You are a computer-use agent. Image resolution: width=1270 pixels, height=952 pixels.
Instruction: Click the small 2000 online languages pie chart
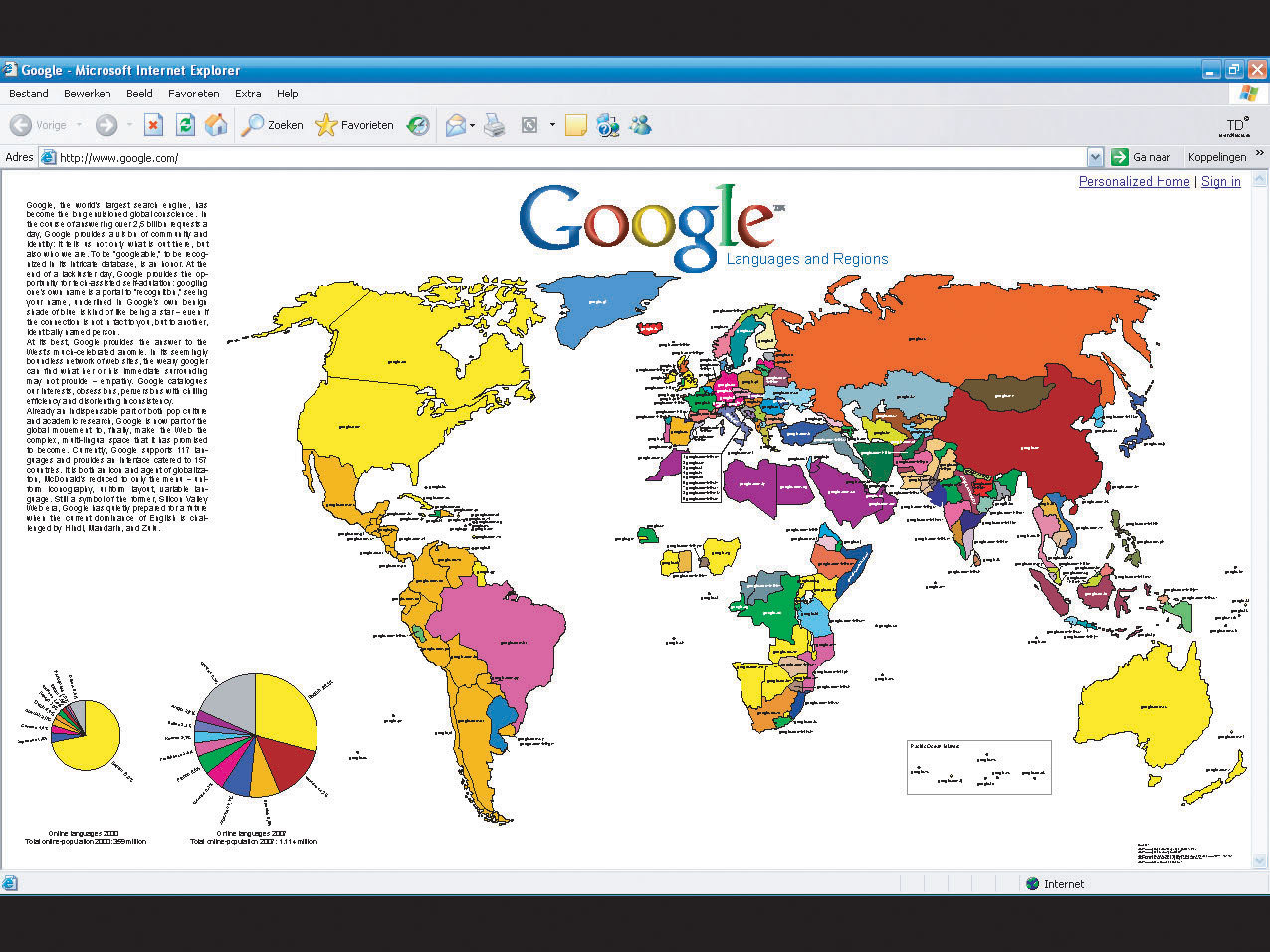tap(85, 735)
